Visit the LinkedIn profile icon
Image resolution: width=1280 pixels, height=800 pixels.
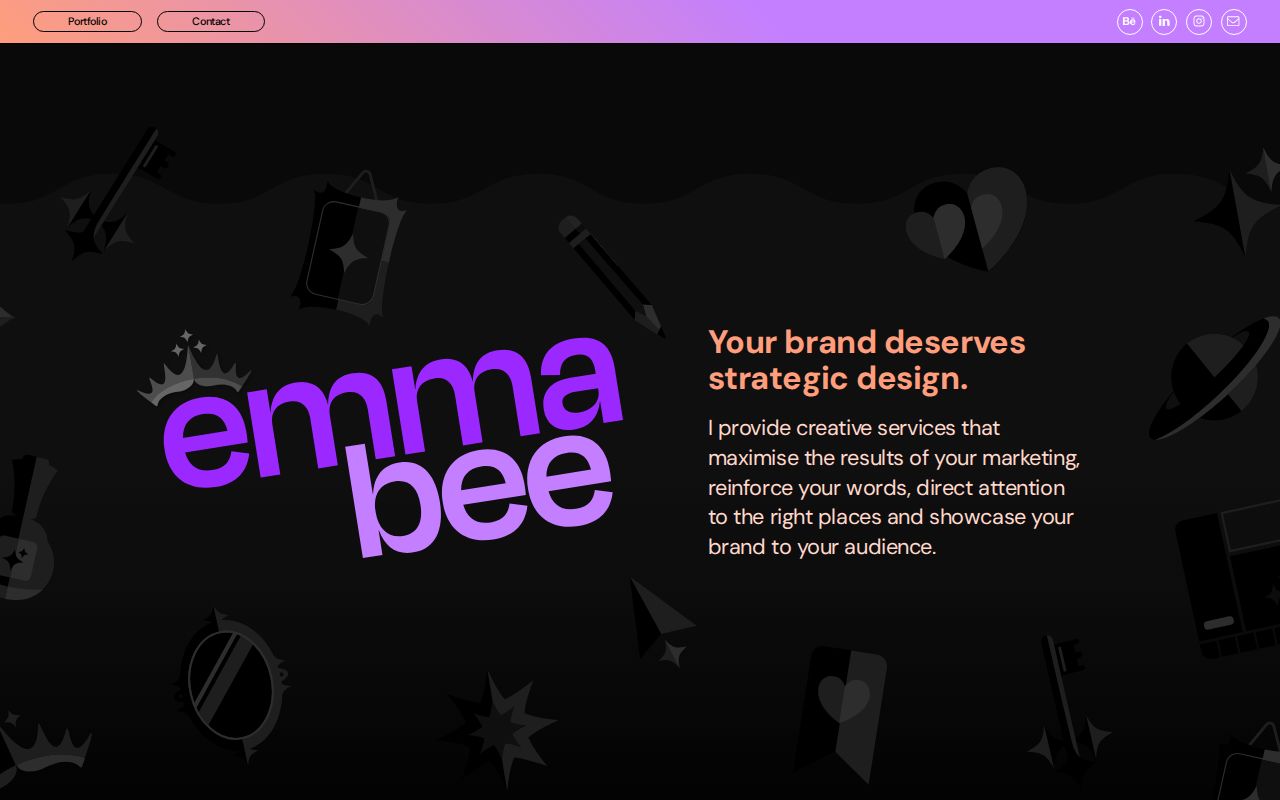[1164, 21]
